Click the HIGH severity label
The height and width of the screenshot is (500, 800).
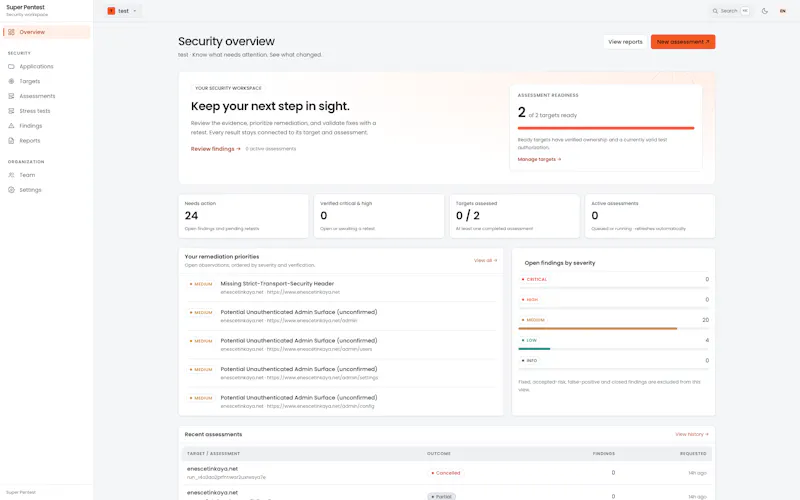coord(530,299)
